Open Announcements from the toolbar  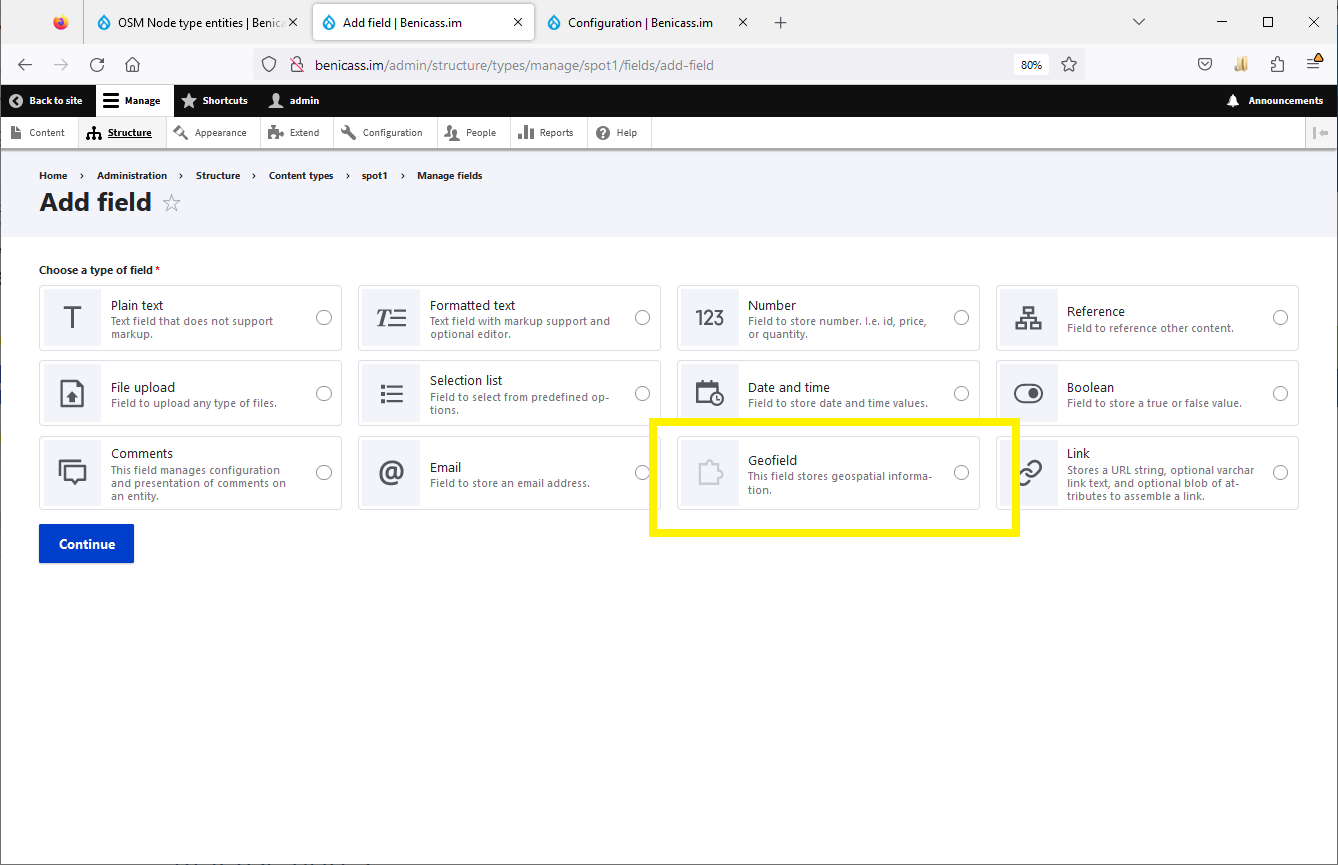click(1276, 101)
